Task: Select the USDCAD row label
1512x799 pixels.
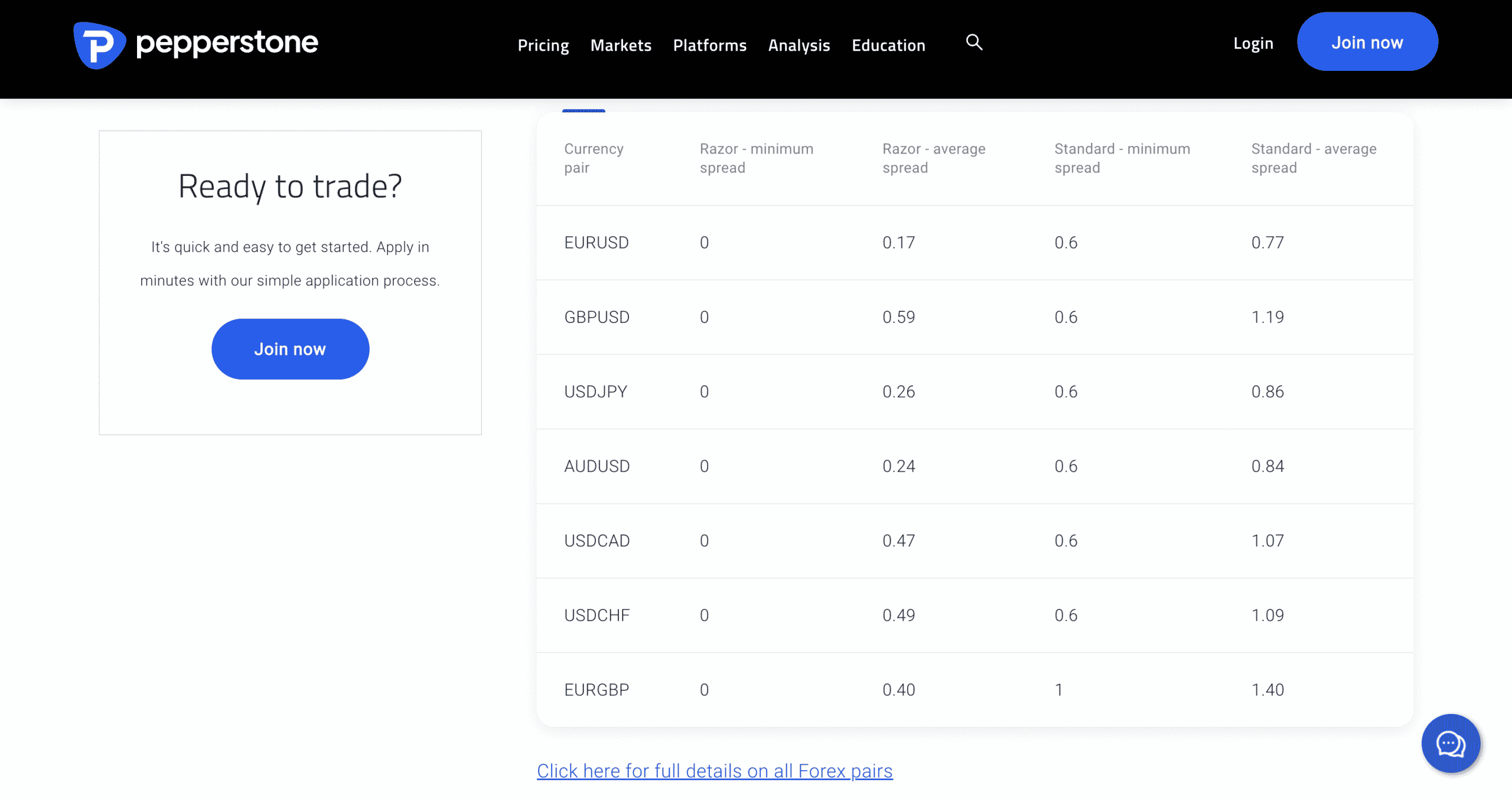Action: tap(597, 540)
